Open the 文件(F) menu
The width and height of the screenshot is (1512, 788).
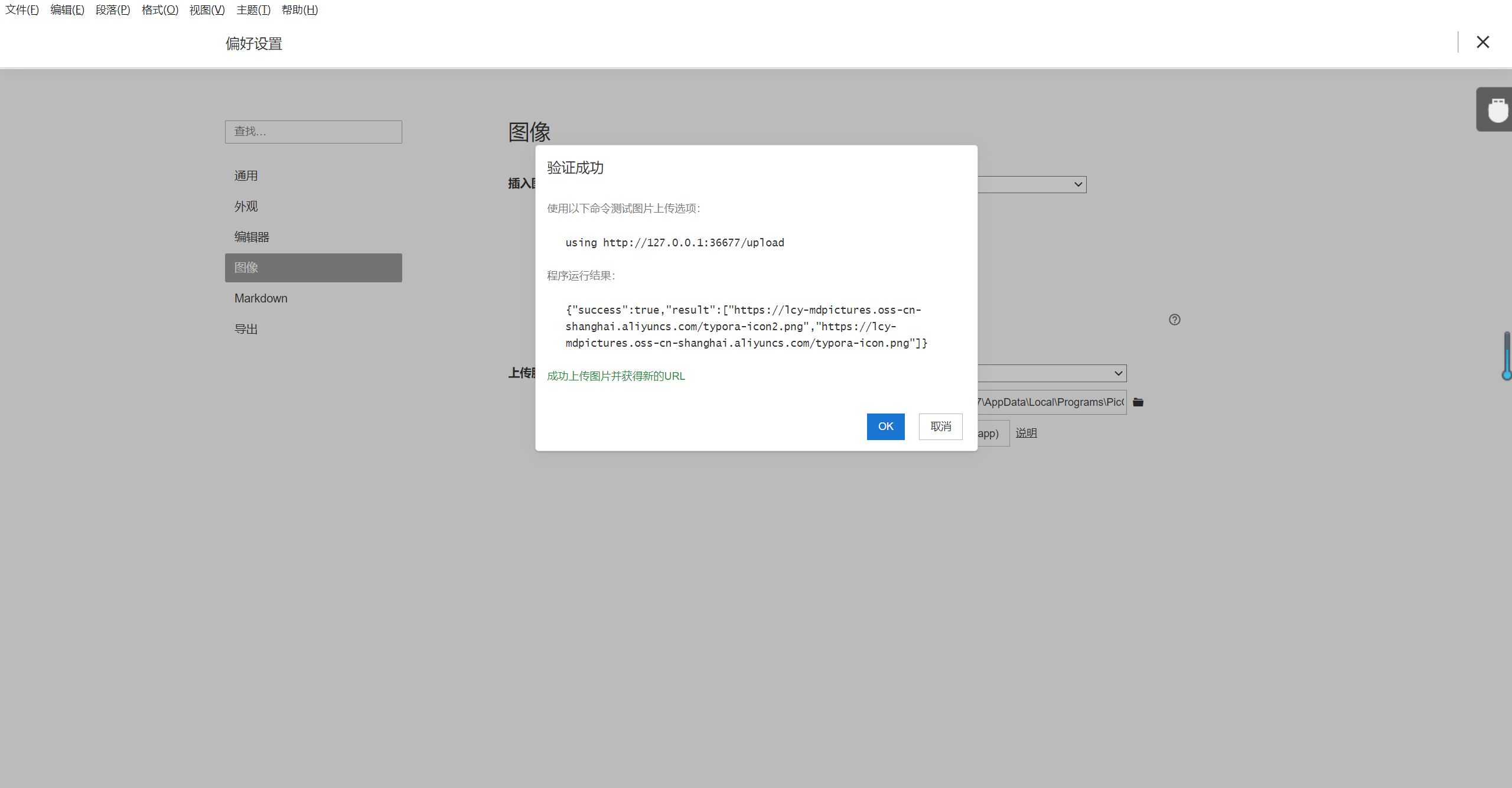point(22,10)
